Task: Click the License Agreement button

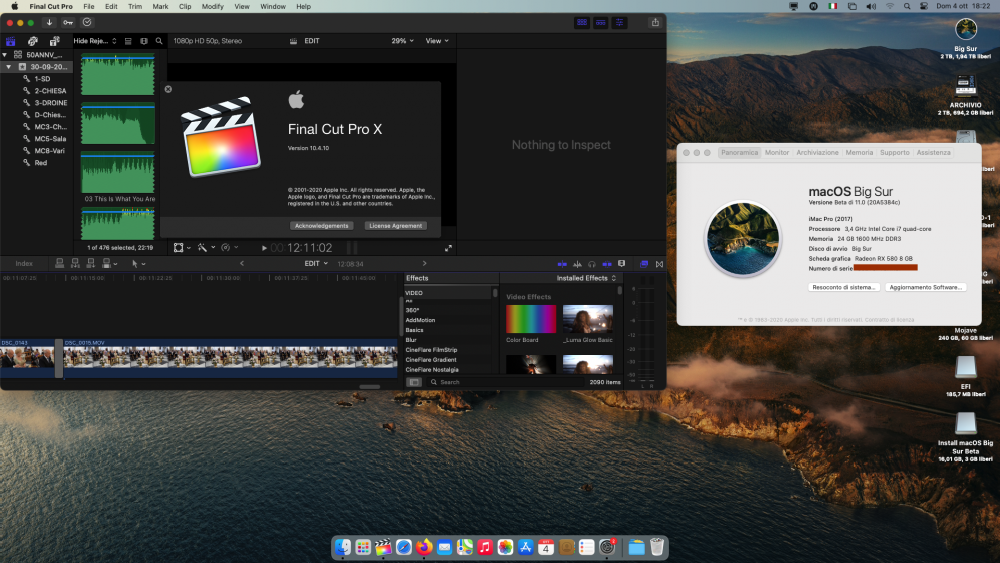Action: click(x=395, y=226)
